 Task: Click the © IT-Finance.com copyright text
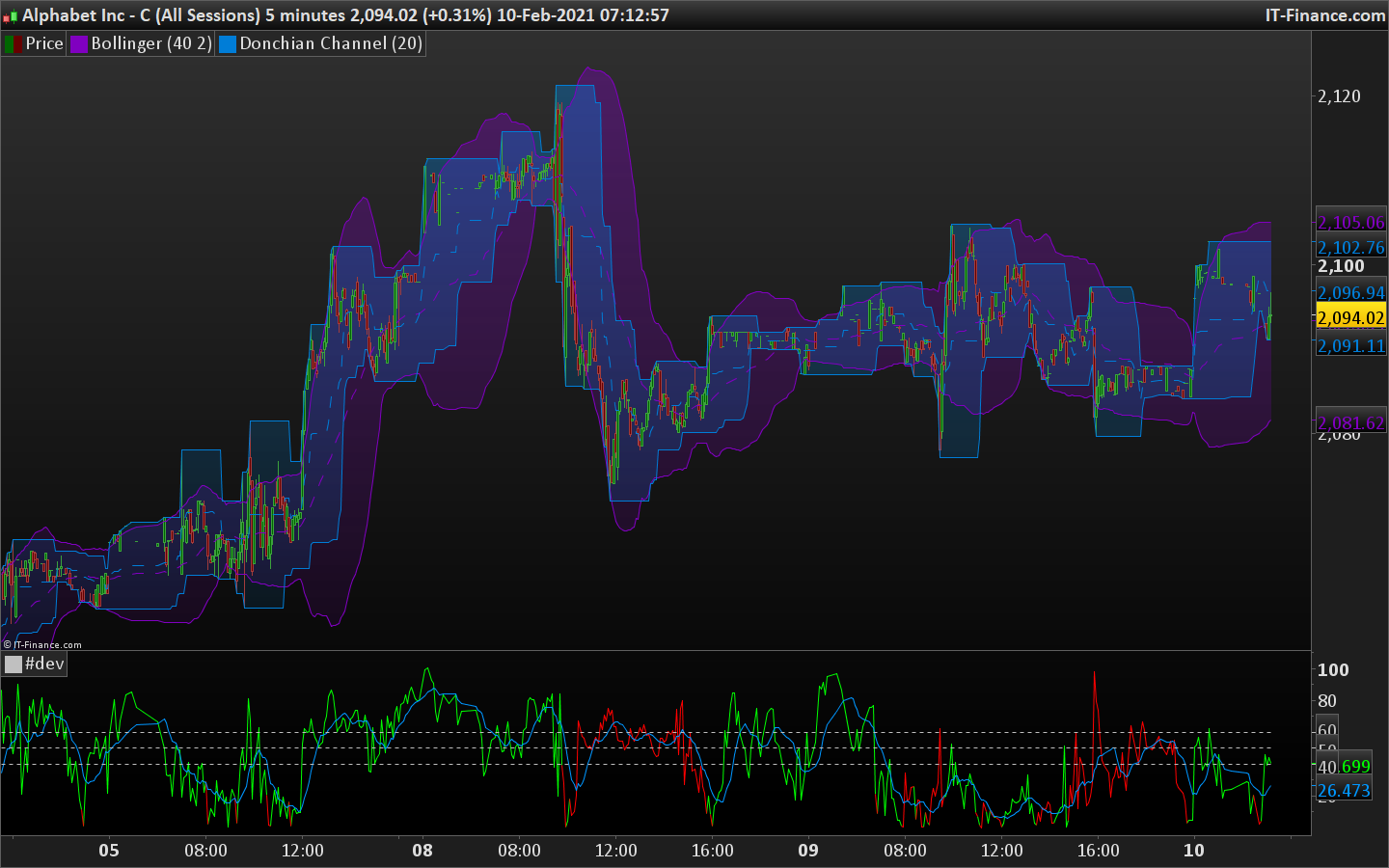(x=42, y=644)
